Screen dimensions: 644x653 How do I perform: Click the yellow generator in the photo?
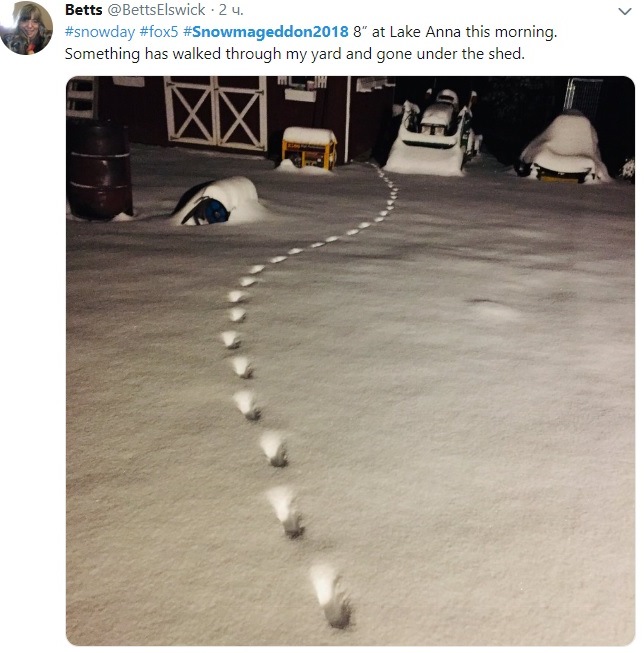(x=310, y=149)
